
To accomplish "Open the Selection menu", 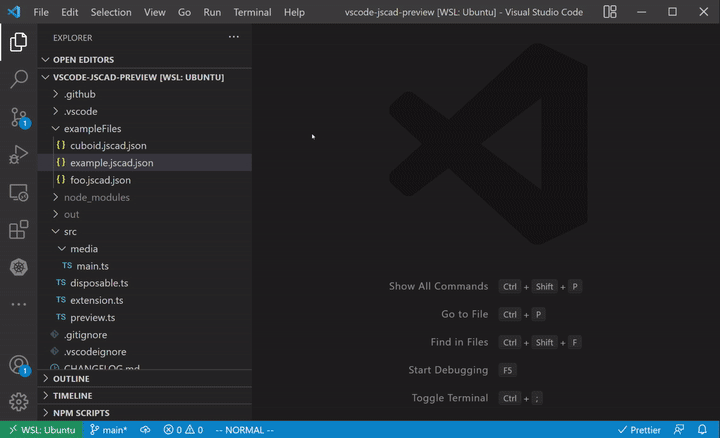I will (111, 12).
